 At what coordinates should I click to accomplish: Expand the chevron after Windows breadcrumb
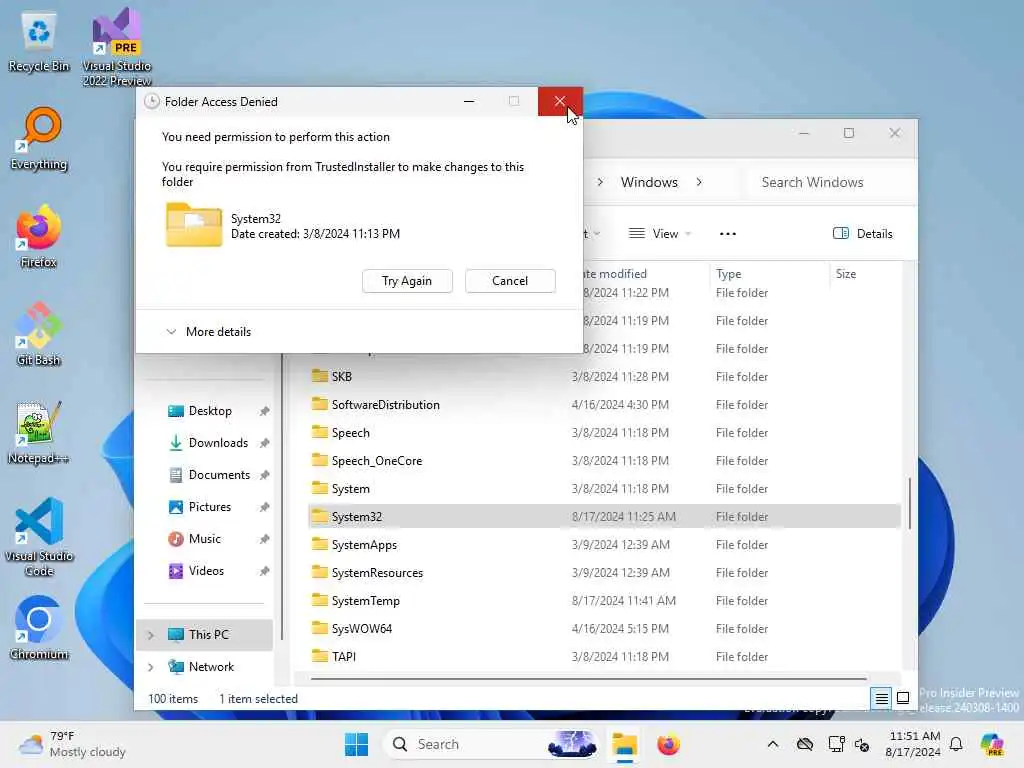coord(699,182)
